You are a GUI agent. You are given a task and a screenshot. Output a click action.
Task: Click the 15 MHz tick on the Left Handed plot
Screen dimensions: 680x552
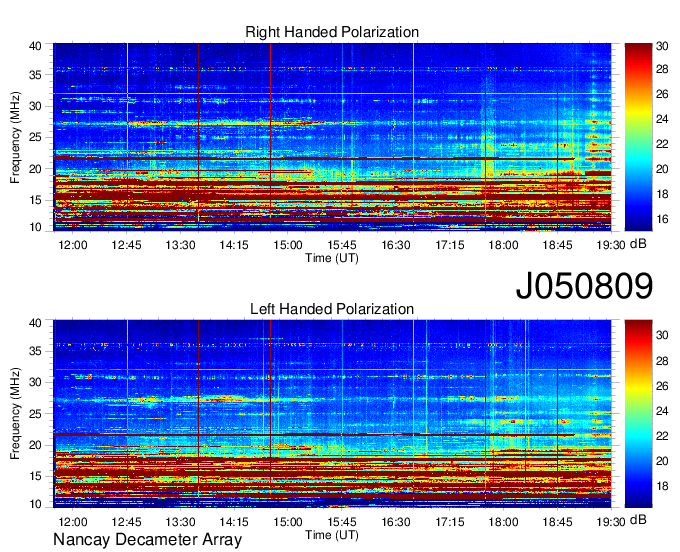pos(35,477)
